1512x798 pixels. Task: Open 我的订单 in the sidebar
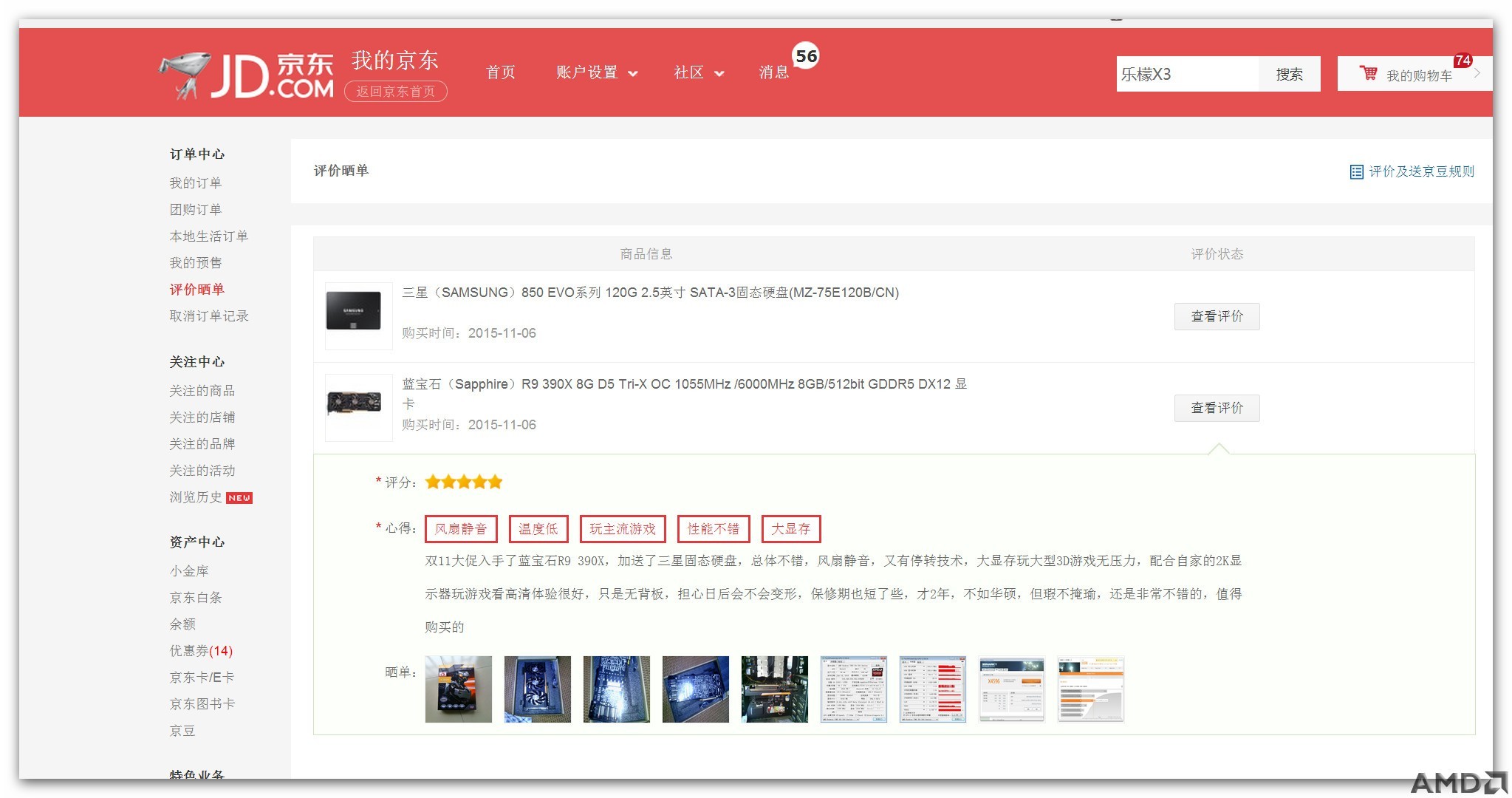click(196, 183)
